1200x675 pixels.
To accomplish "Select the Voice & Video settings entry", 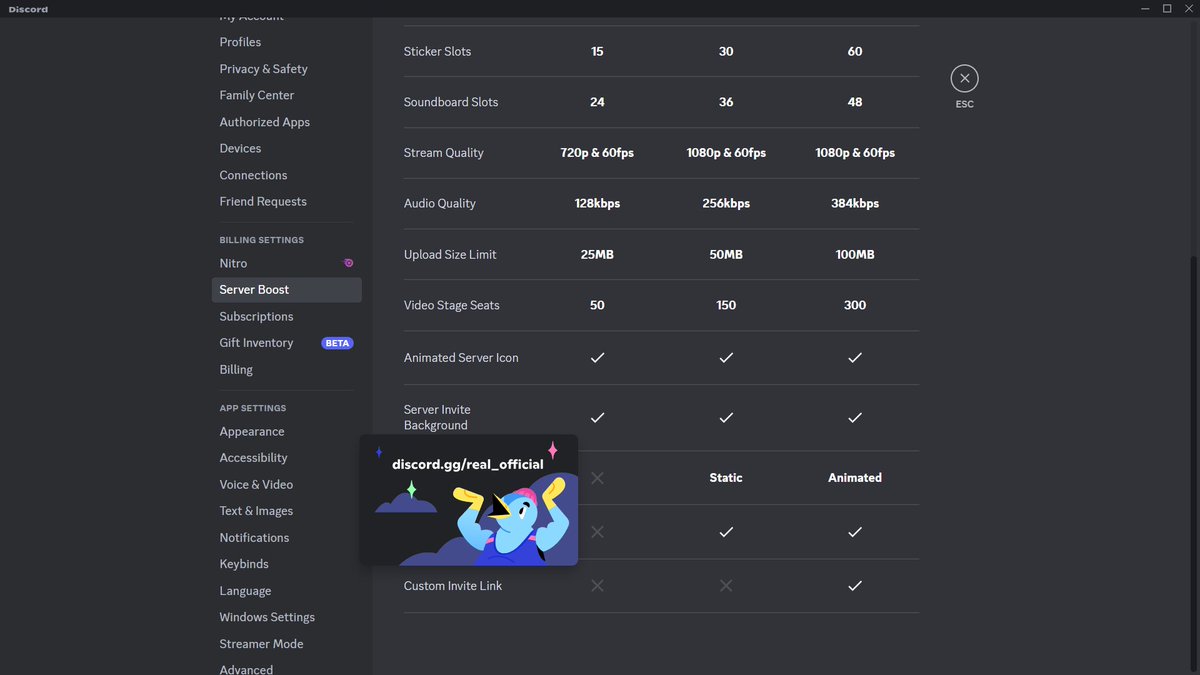I will 256,484.
